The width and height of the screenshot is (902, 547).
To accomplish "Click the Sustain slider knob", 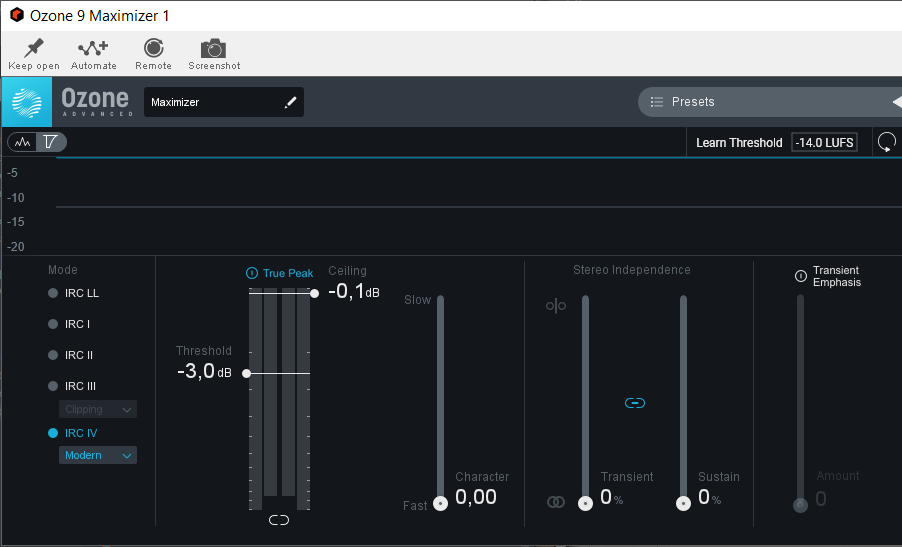I will (683, 504).
